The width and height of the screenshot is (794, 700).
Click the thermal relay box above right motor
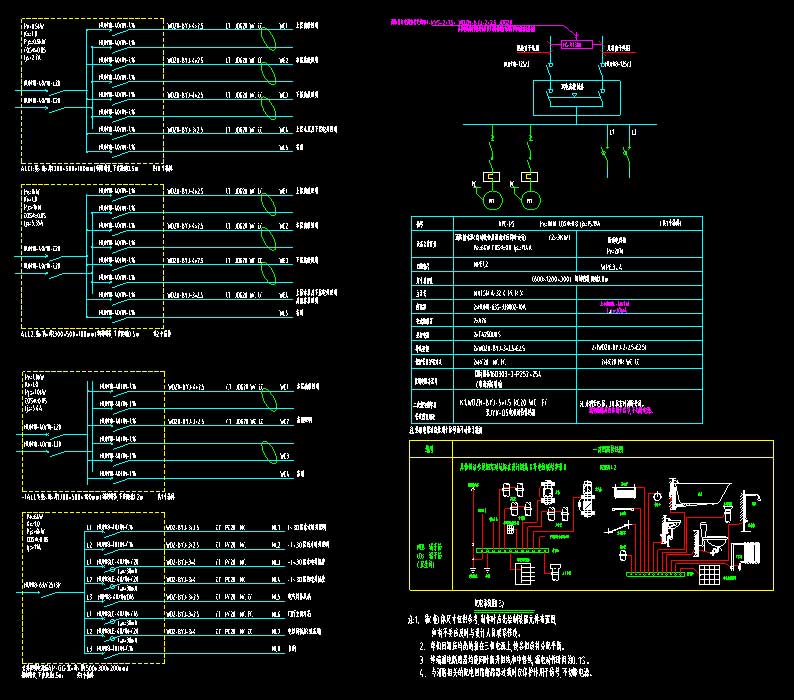pos(529,177)
